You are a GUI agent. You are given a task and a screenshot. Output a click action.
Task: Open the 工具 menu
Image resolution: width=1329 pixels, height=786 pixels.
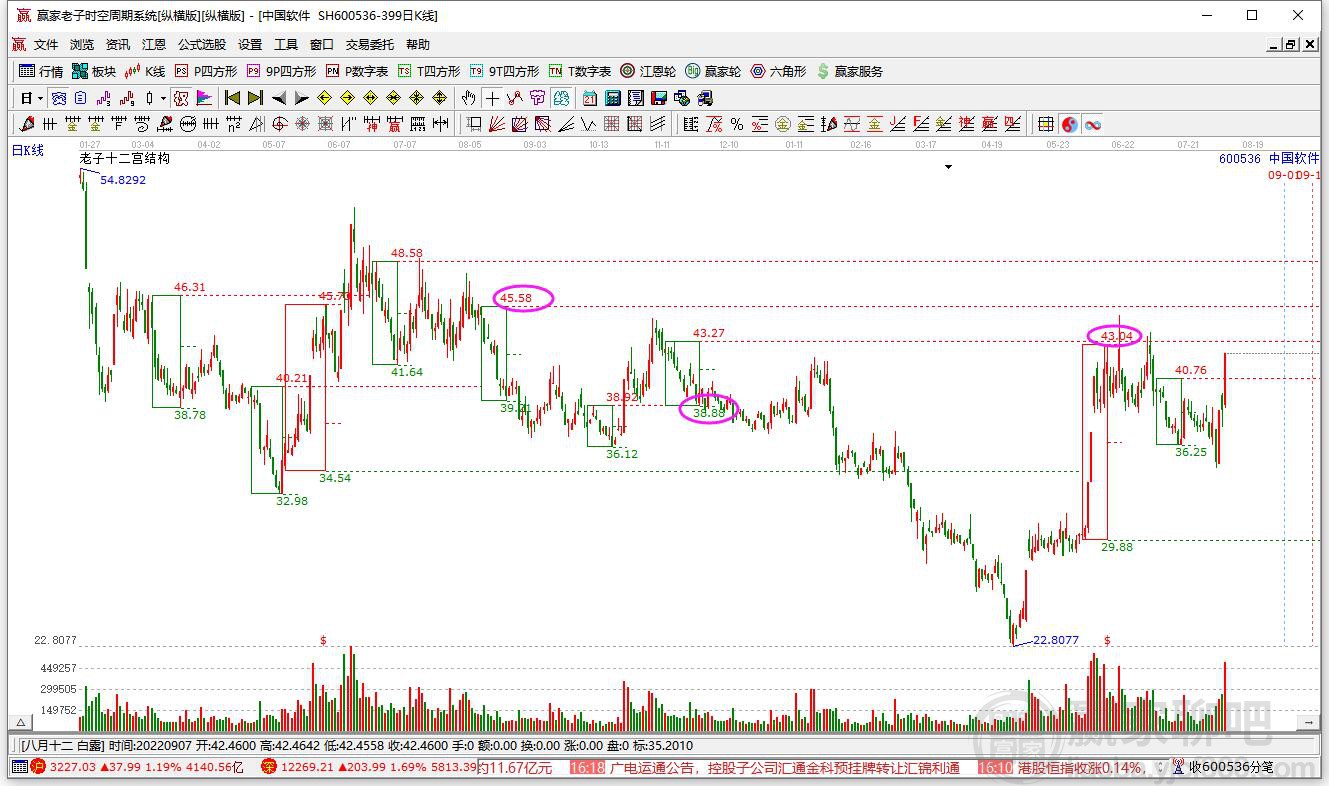pyautogui.click(x=286, y=45)
